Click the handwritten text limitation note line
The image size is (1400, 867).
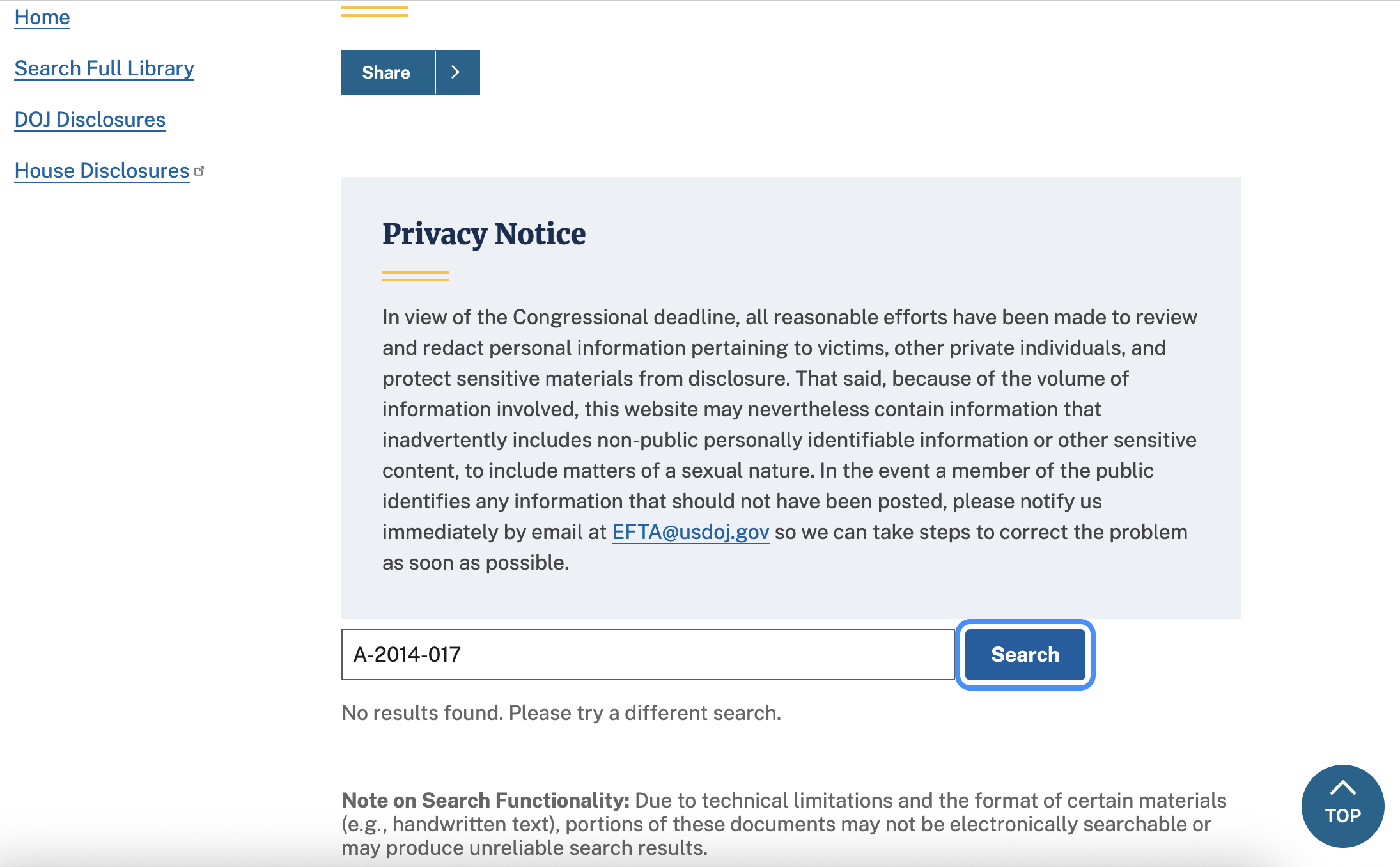(776, 824)
